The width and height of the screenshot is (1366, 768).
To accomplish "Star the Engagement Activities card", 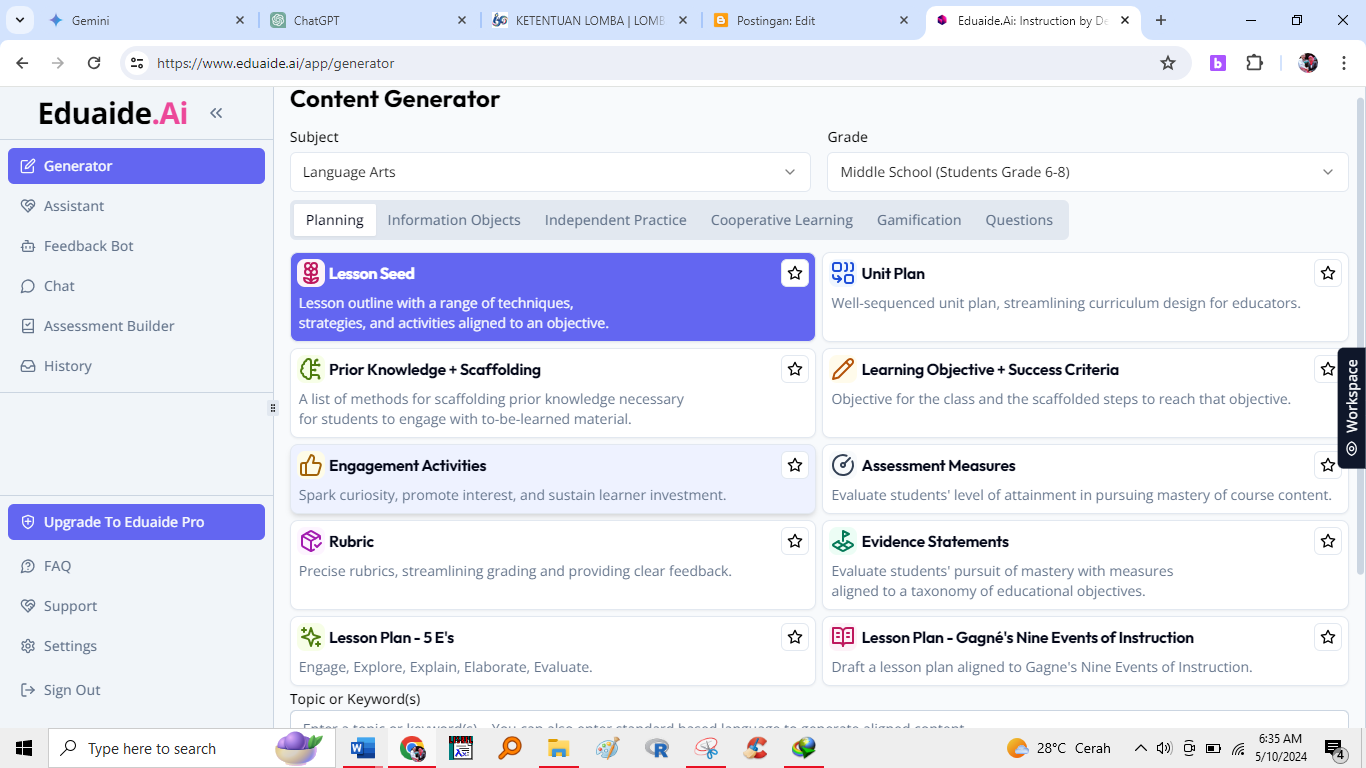I will coord(795,465).
